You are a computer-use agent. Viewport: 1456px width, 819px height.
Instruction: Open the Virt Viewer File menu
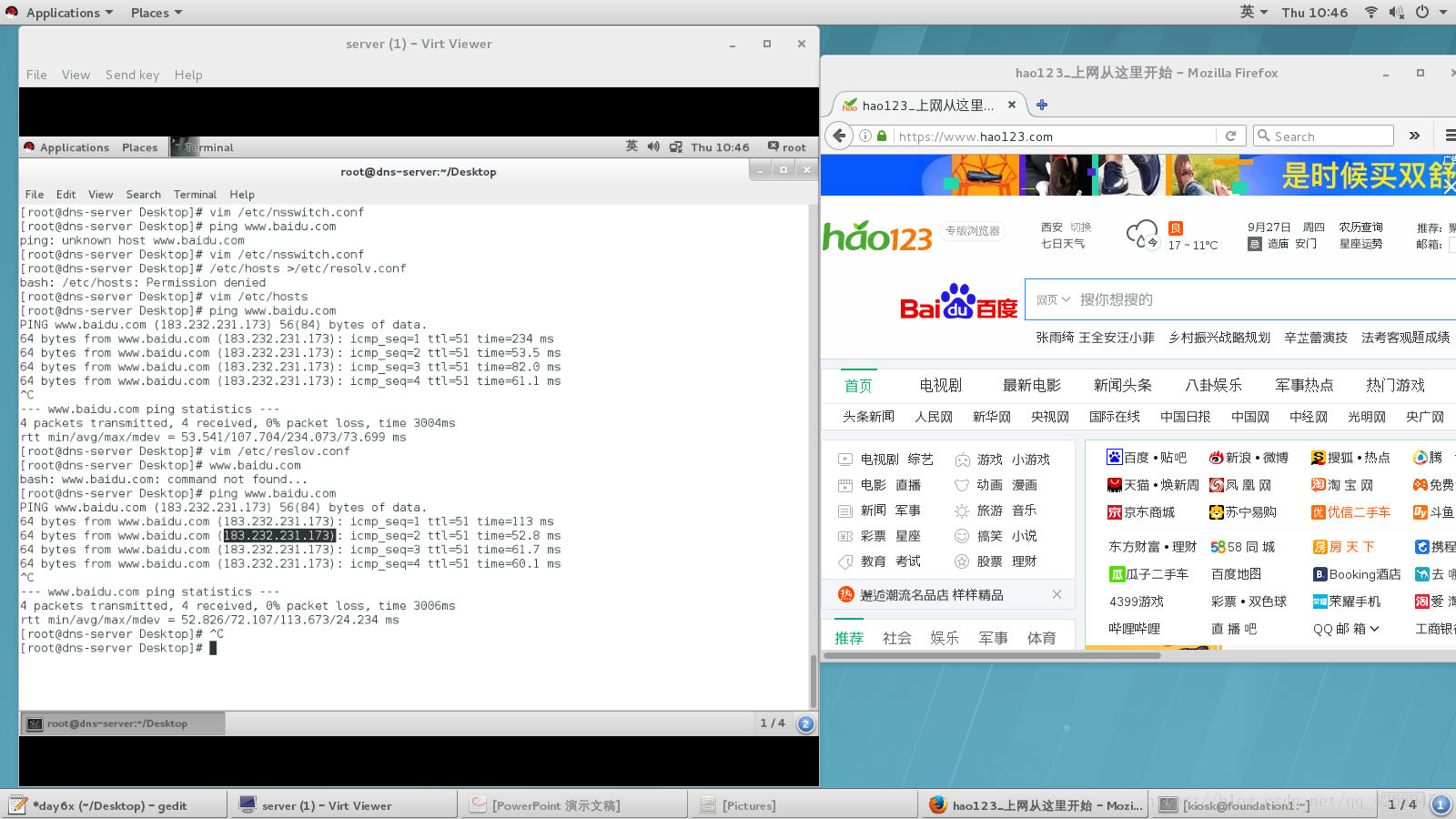pos(36,75)
